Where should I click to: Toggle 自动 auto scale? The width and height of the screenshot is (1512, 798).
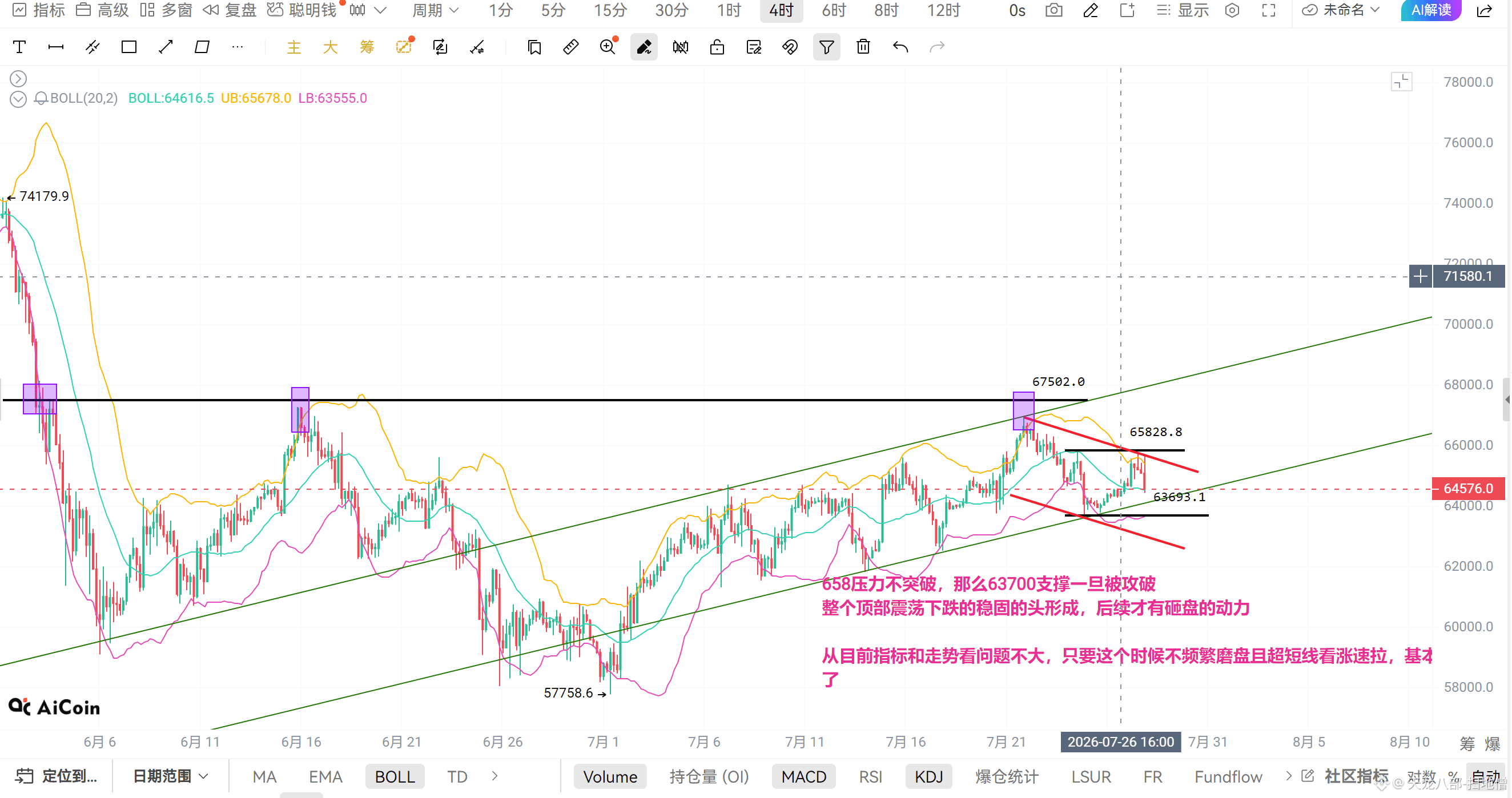point(1486,776)
